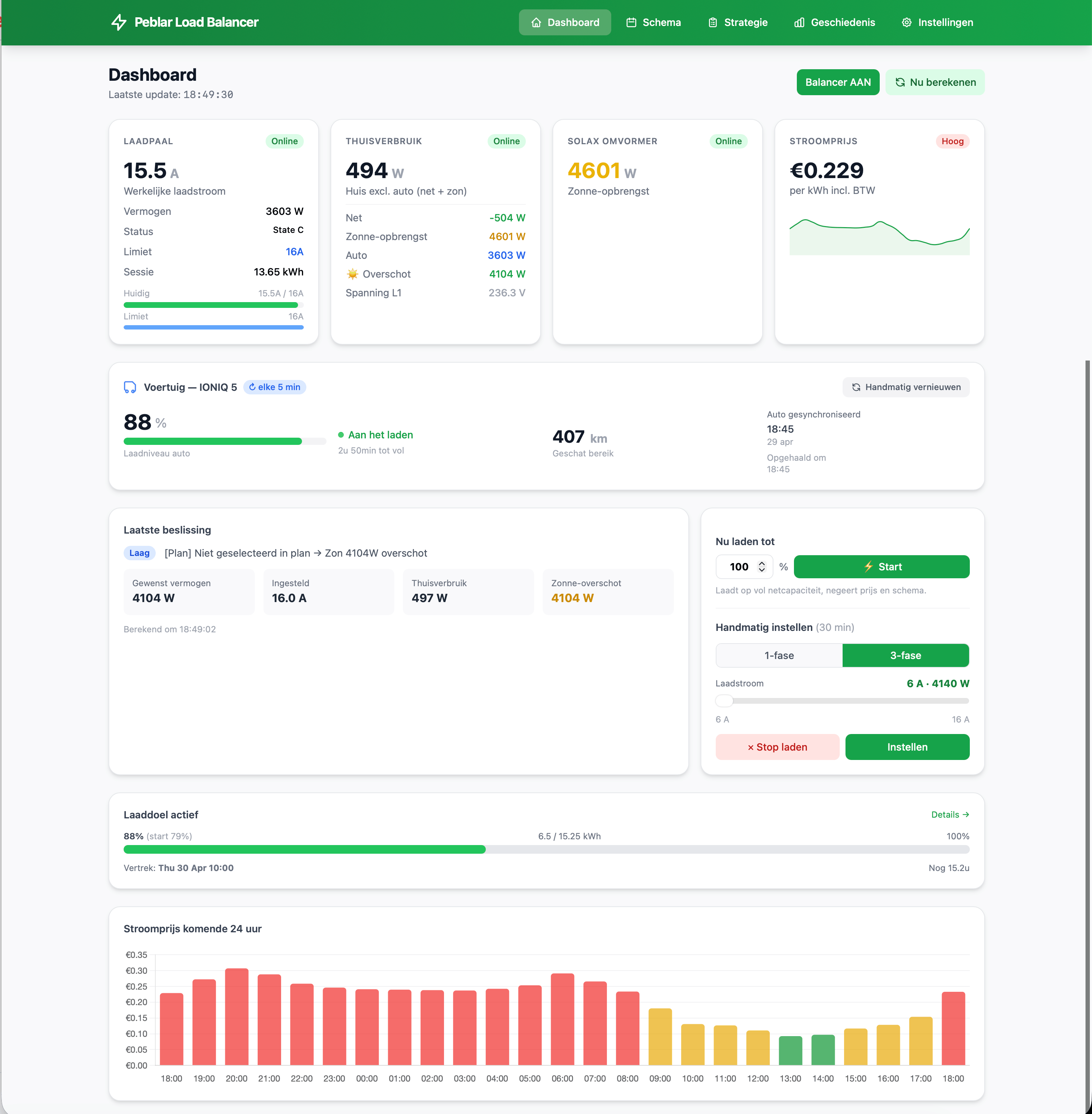Click the Laadniveau auto progress bar
The height and width of the screenshot is (1114, 1092).
click(225, 441)
